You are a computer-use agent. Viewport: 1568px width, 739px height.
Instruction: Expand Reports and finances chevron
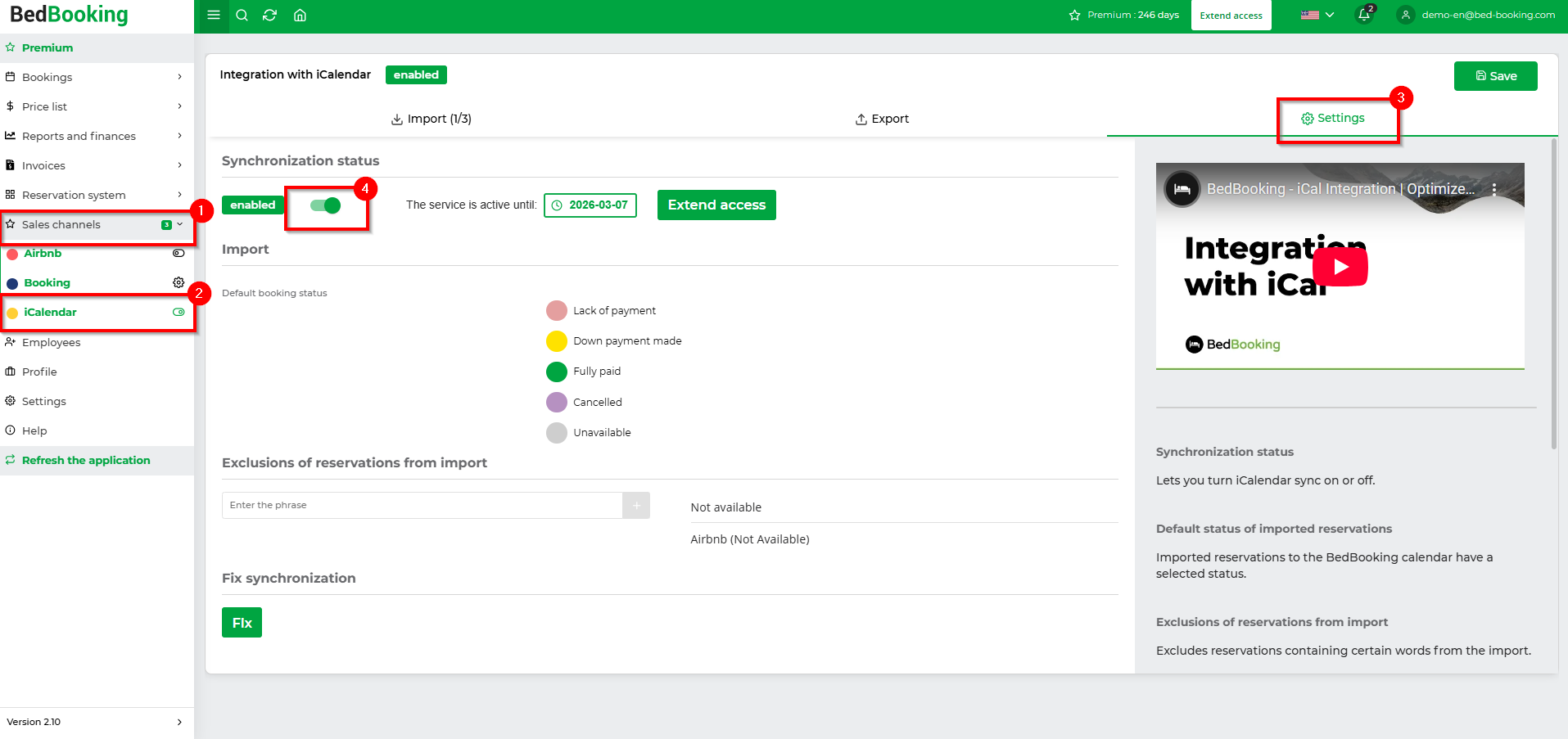180,136
